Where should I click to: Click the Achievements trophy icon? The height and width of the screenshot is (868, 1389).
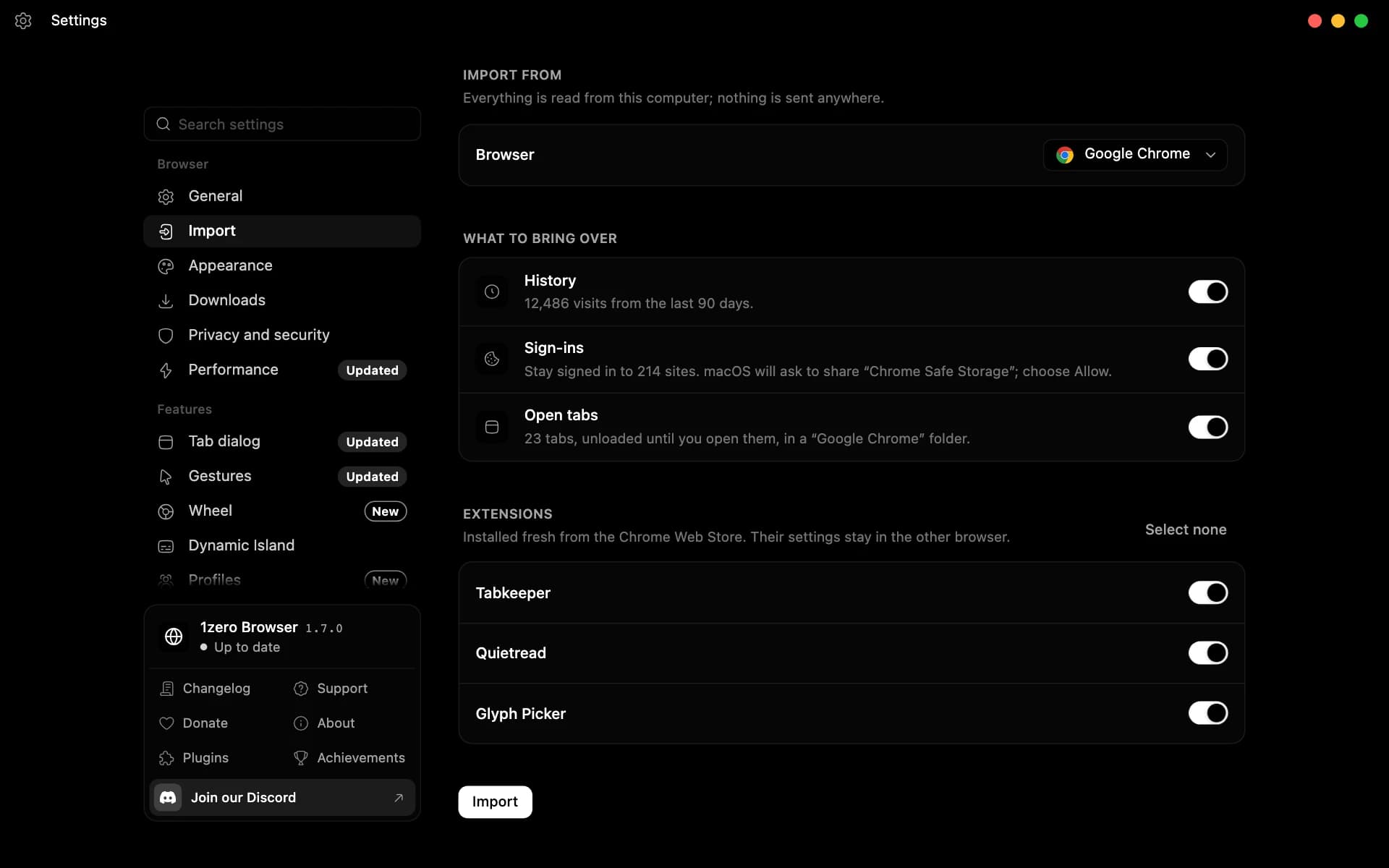pyautogui.click(x=301, y=757)
